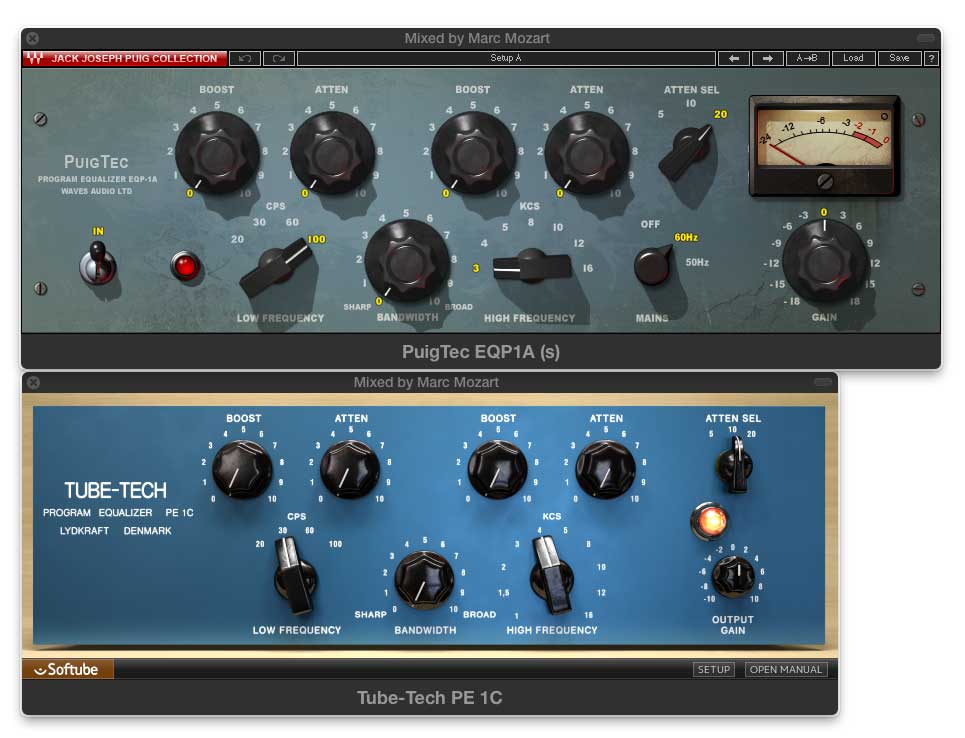Click PuigTec MAINS hum selector knob
This screenshot has height=738, width=965.
click(653, 265)
